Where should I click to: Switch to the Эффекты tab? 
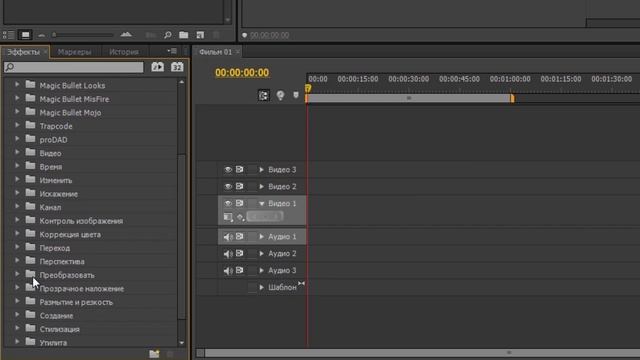[23, 52]
